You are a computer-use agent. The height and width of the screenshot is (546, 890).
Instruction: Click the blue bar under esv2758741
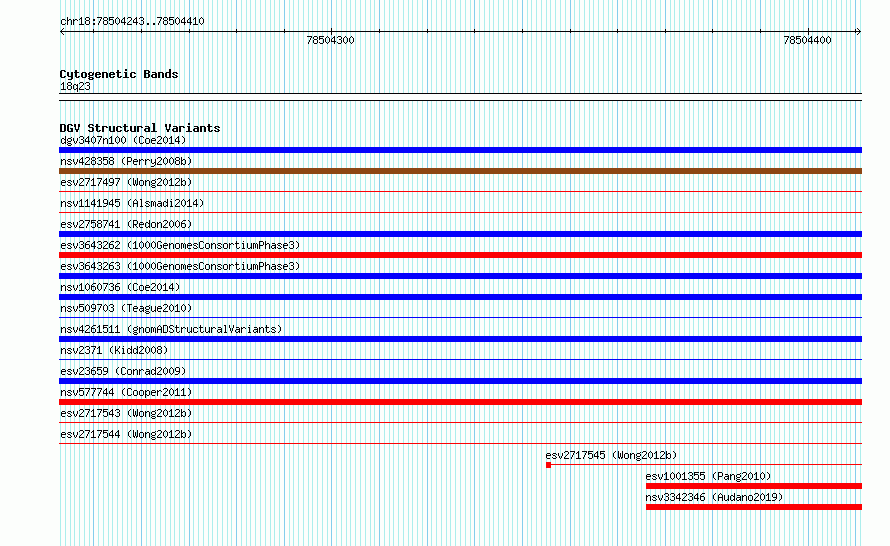460,234
